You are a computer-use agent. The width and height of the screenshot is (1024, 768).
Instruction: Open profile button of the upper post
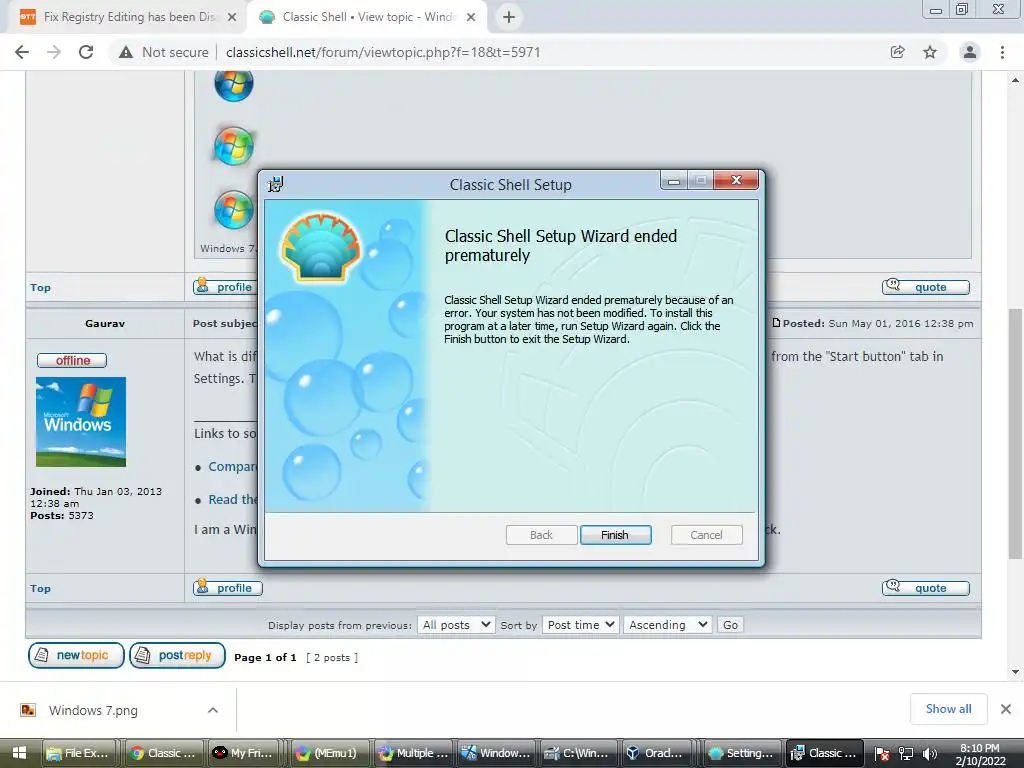click(225, 287)
